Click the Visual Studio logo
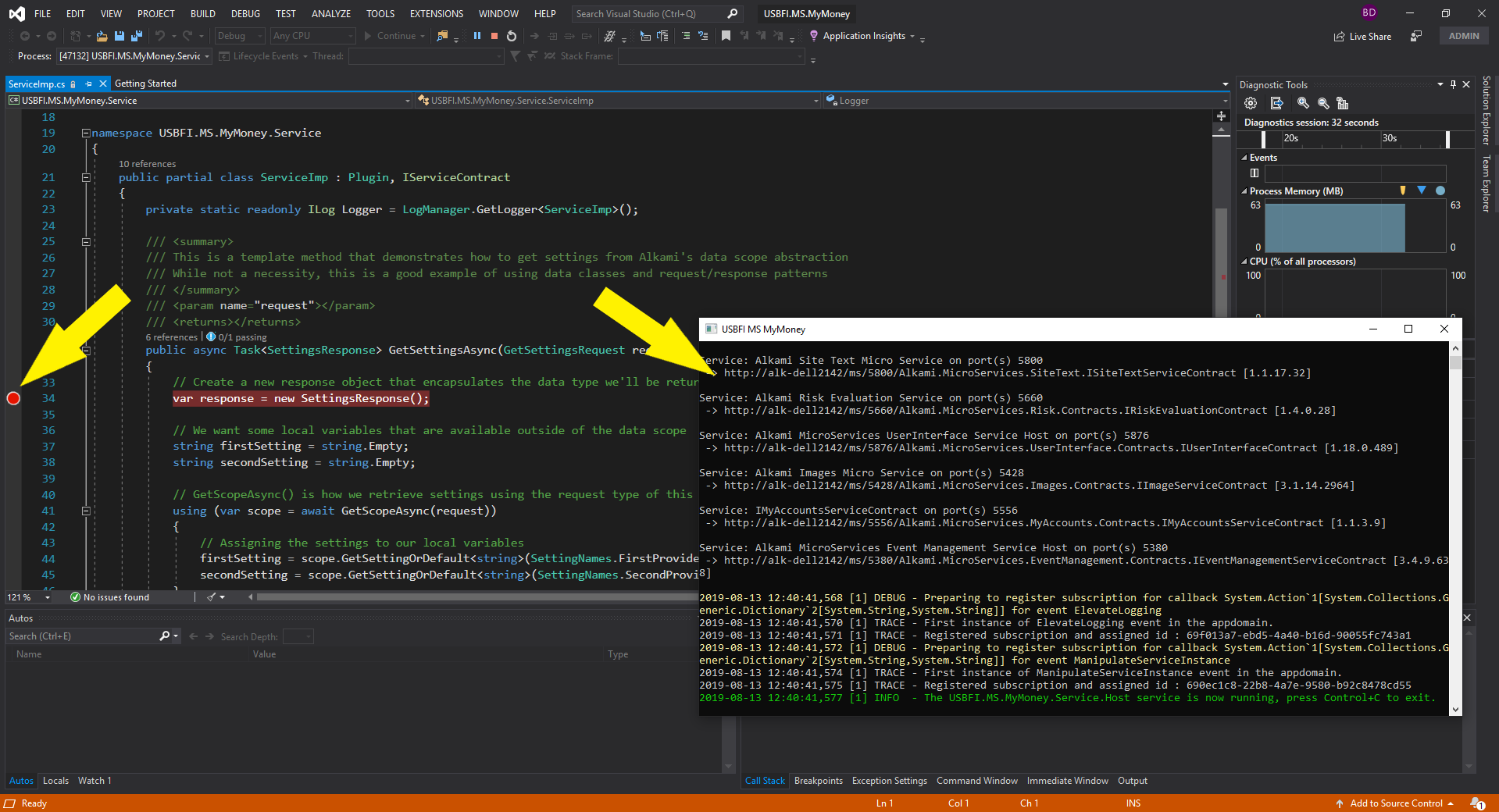This screenshot has height=812, width=1499. 16,13
